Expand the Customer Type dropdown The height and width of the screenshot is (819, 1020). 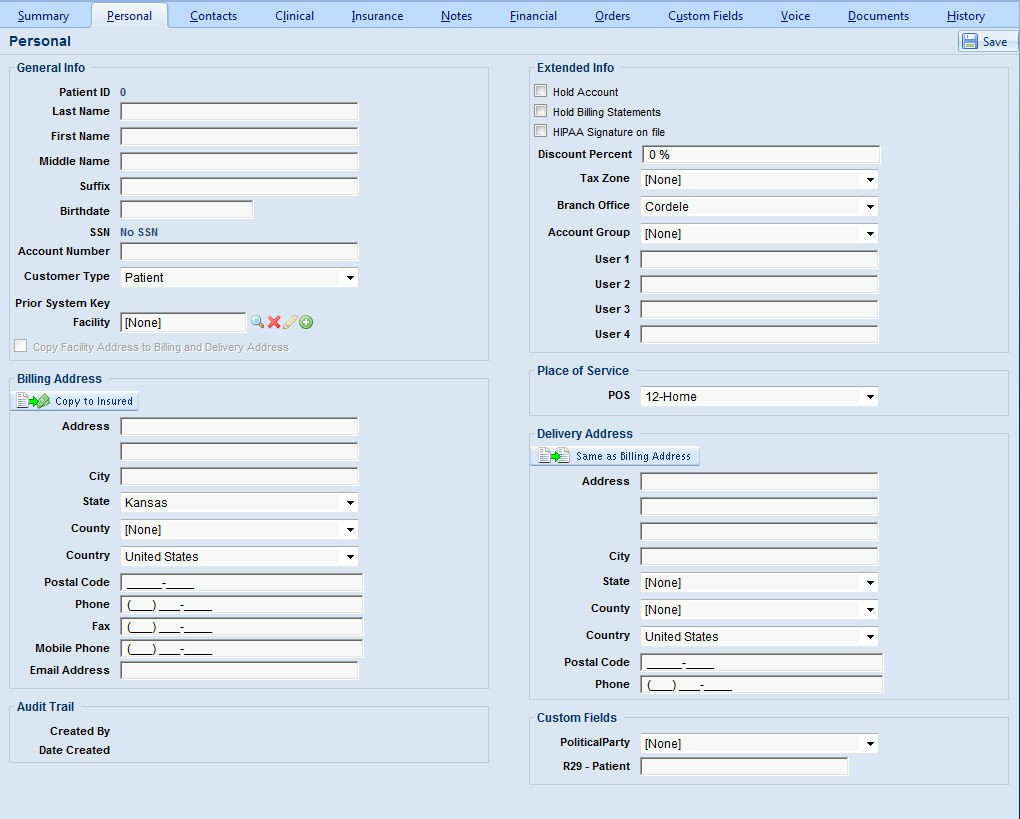[350, 277]
